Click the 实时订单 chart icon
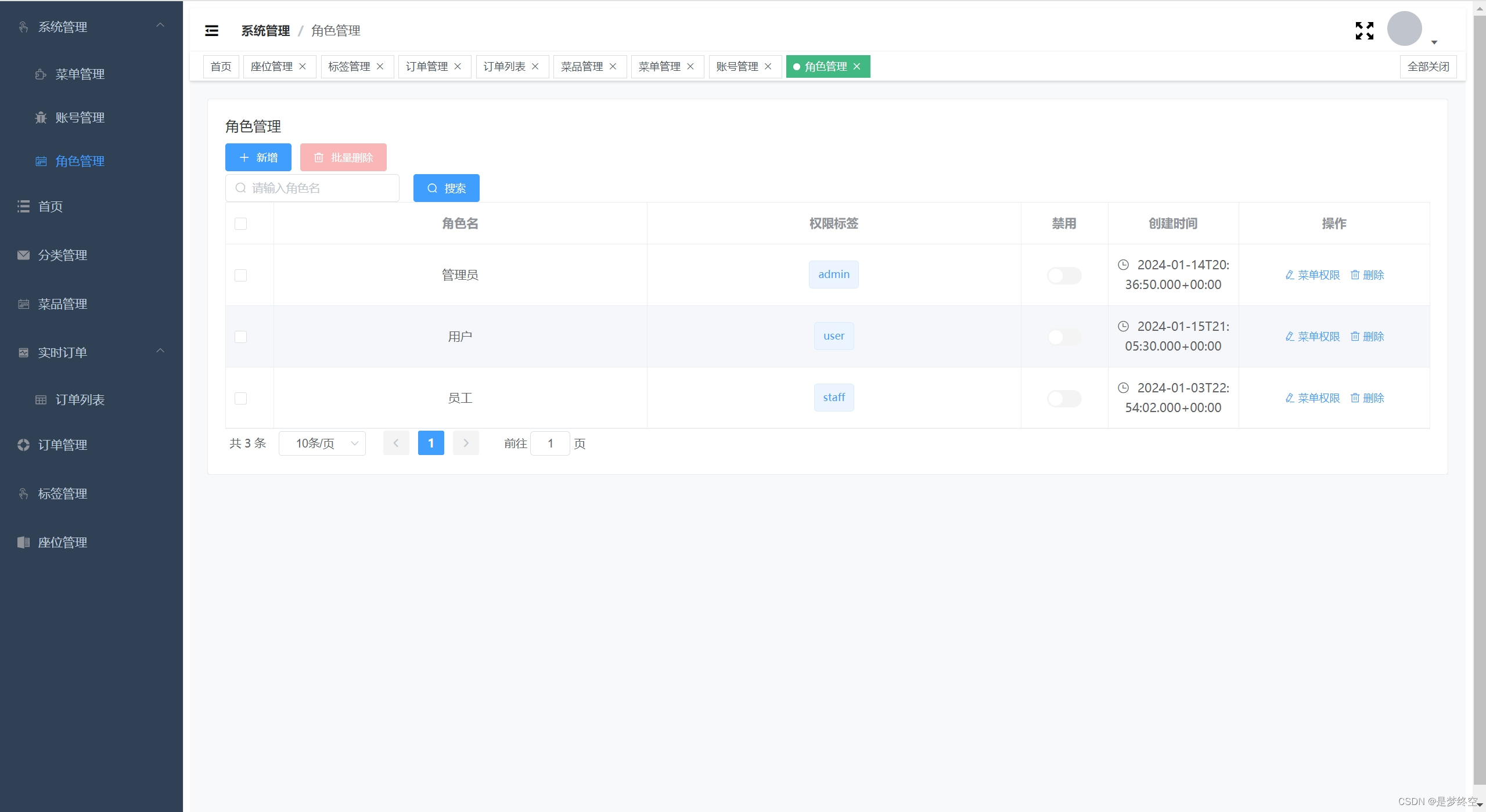 tap(23, 353)
